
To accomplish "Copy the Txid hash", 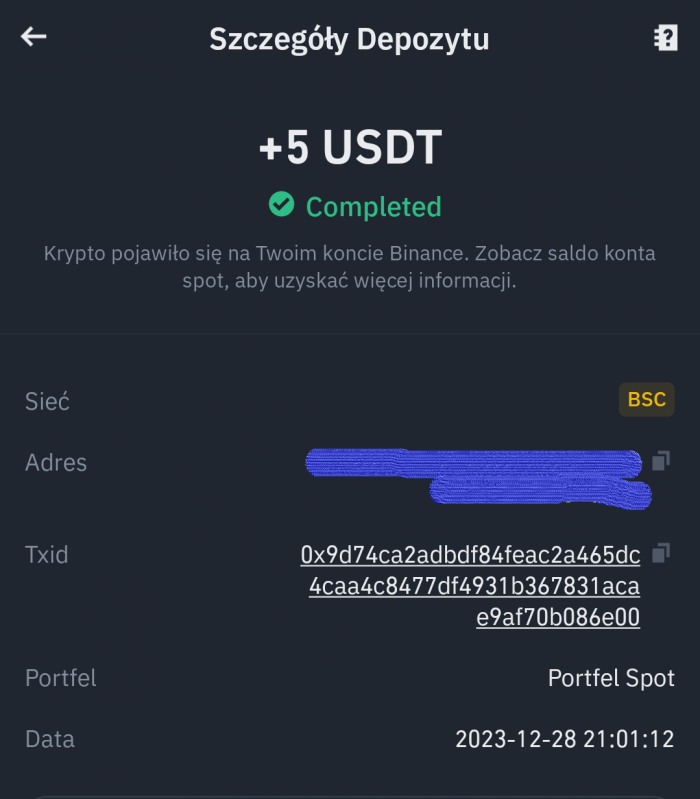I will tap(661, 552).
